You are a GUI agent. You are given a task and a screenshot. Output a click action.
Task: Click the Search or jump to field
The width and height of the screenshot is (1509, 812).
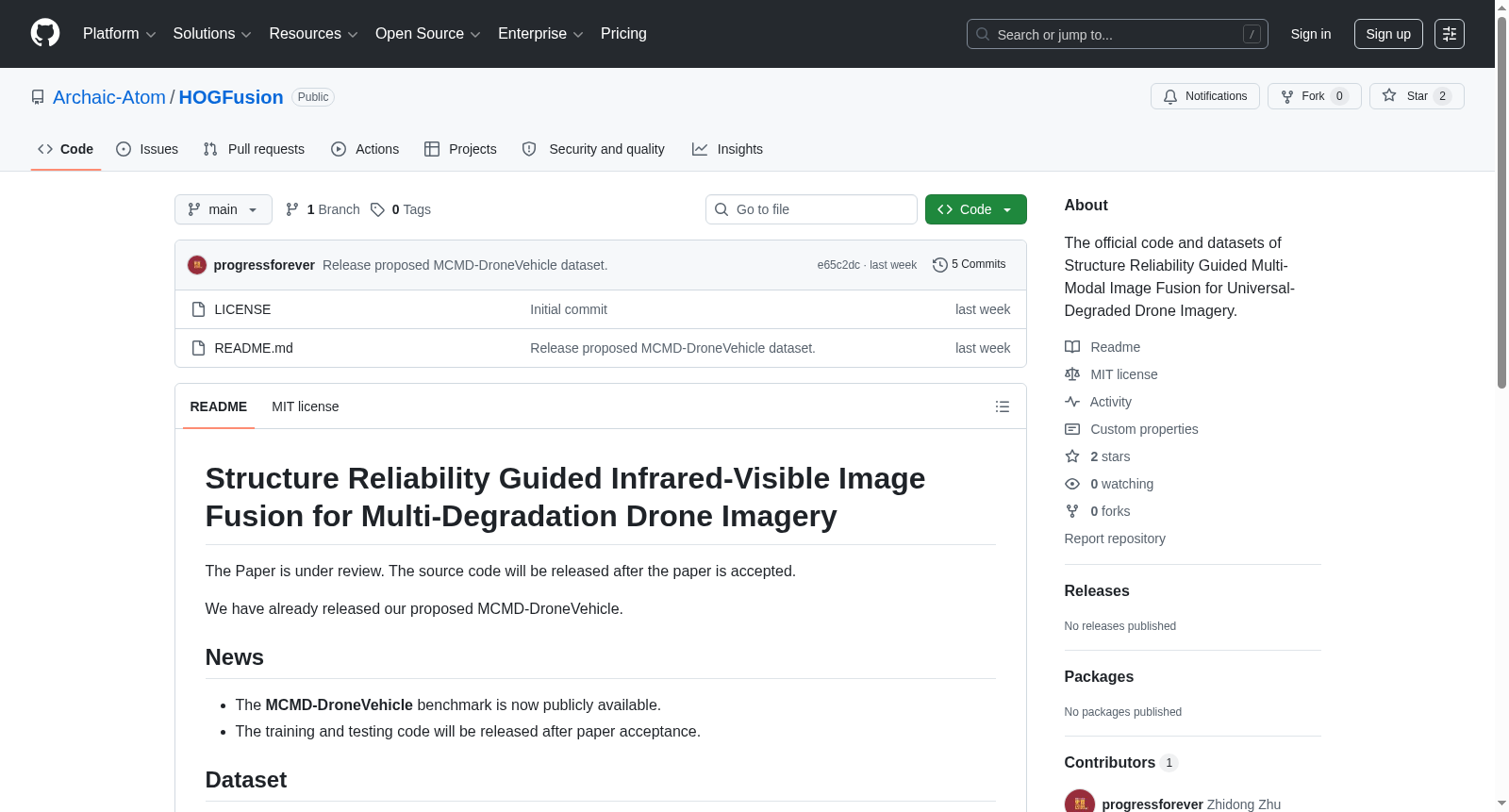coord(1118,34)
